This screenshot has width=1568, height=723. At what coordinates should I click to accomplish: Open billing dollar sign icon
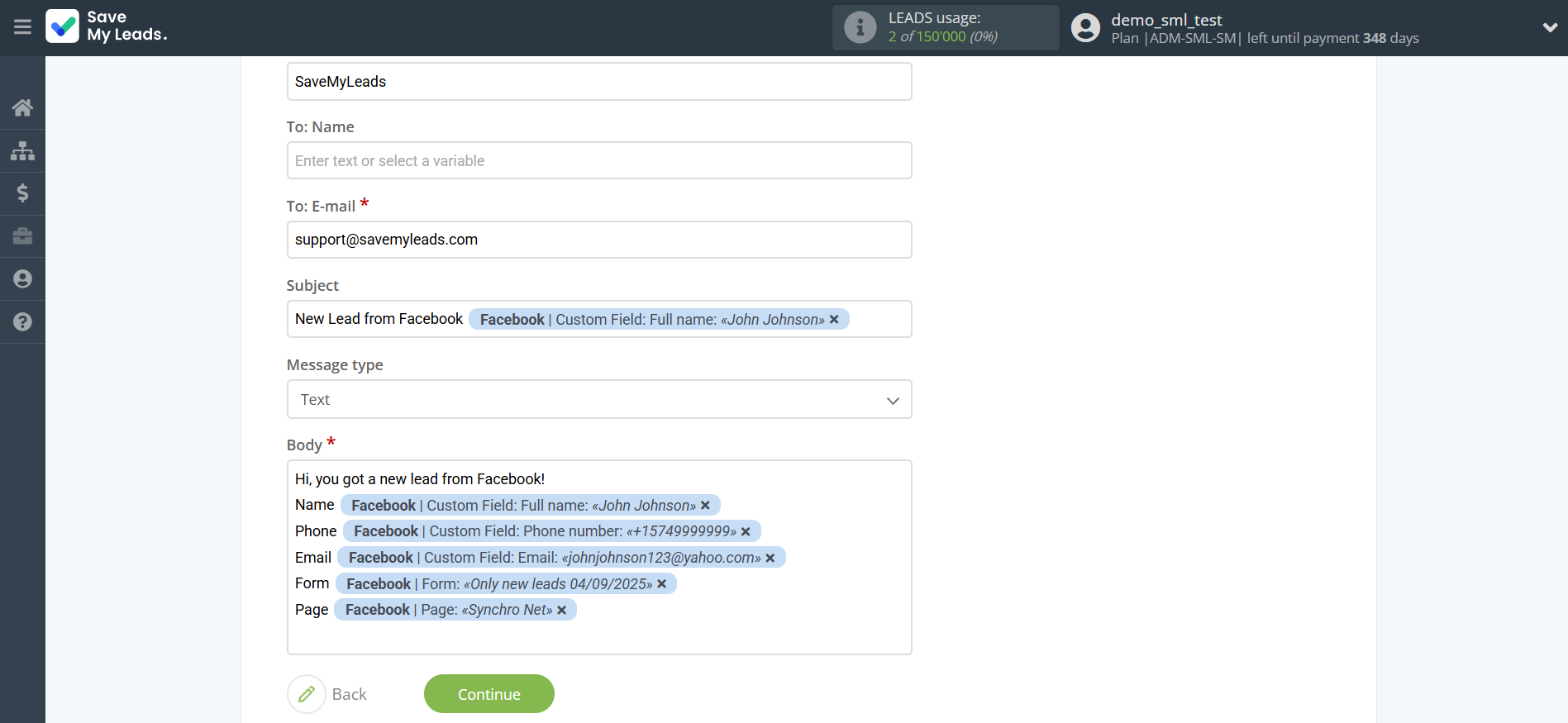click(22, 193)
